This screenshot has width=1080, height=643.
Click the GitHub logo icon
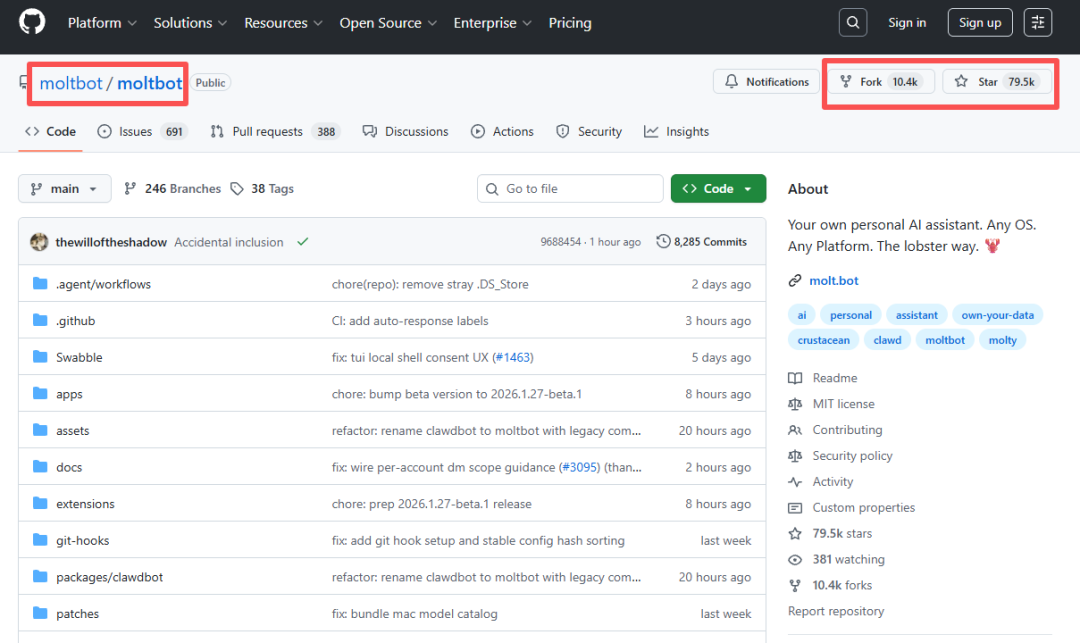tap(32, 23)
